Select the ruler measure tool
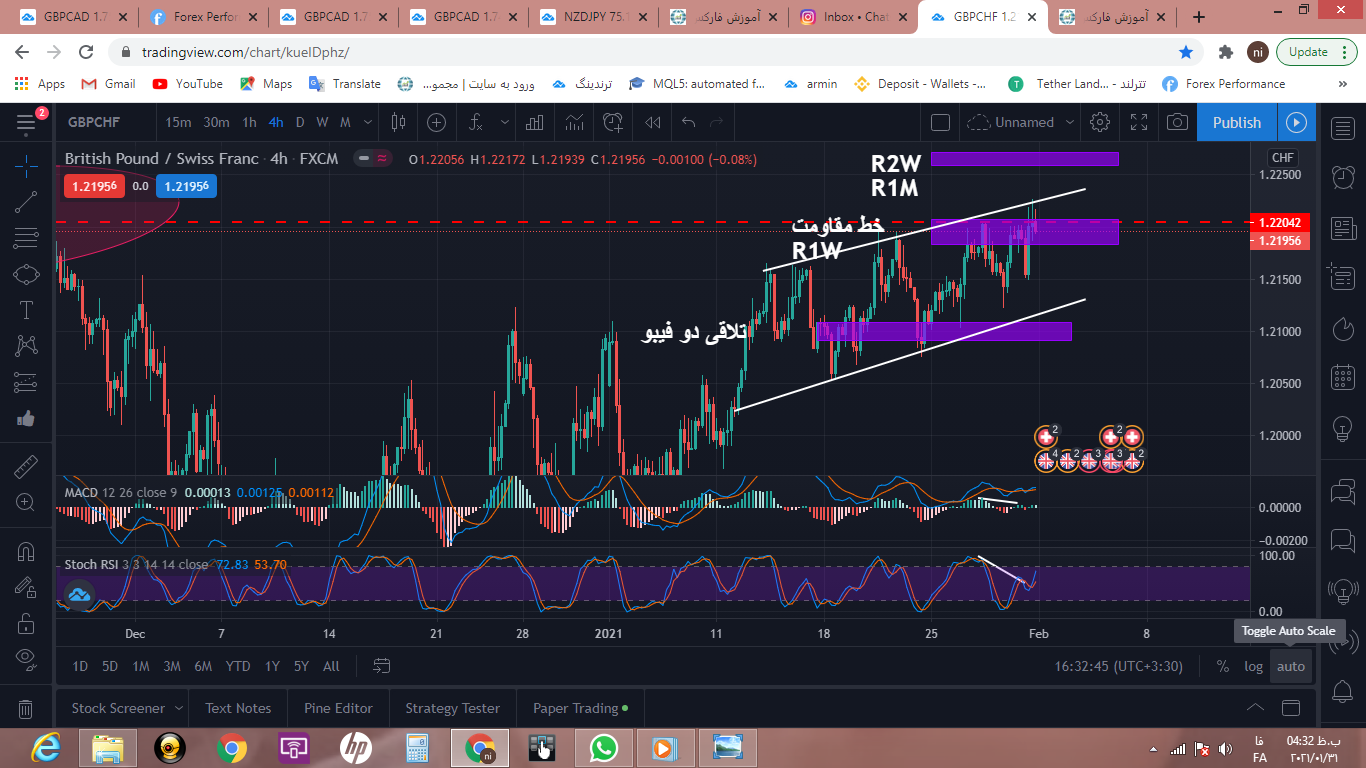The height and width of the screenshot is (768, 1366). coord(26,466)
